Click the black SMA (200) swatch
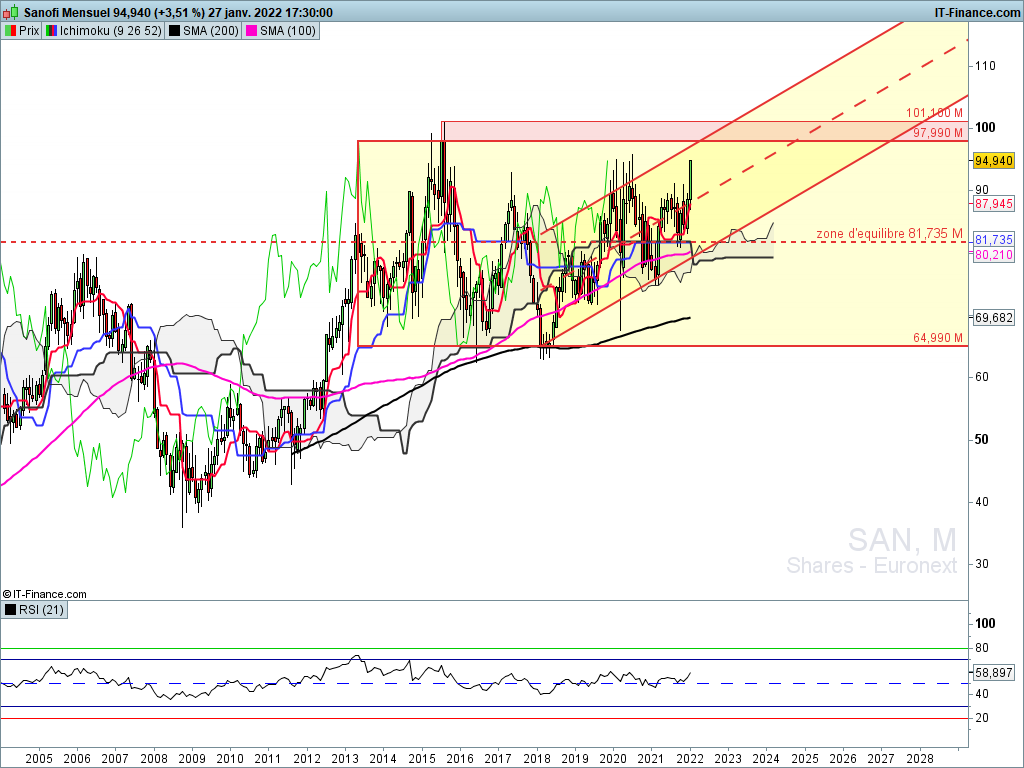This screenshot has height=768, width=1024. (x=174, y=31)
